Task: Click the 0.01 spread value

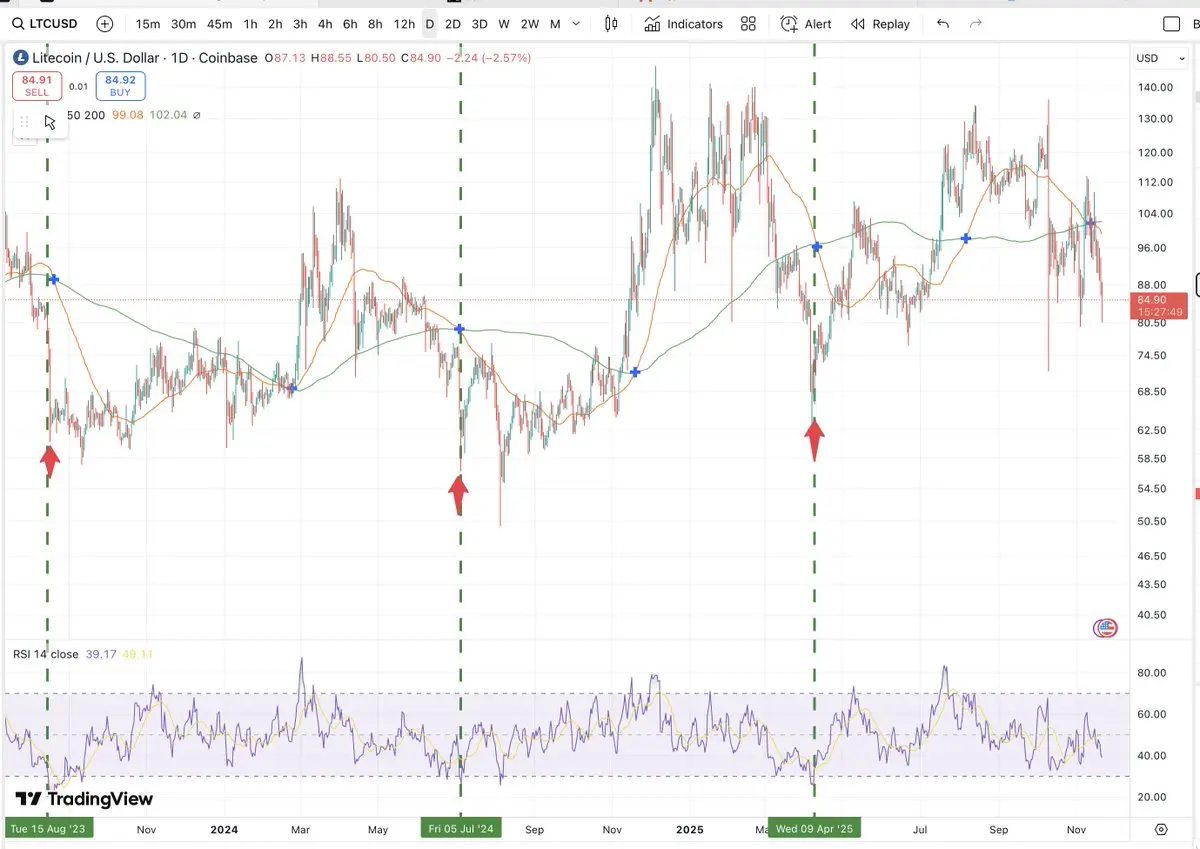Action: tap(79, 87)
